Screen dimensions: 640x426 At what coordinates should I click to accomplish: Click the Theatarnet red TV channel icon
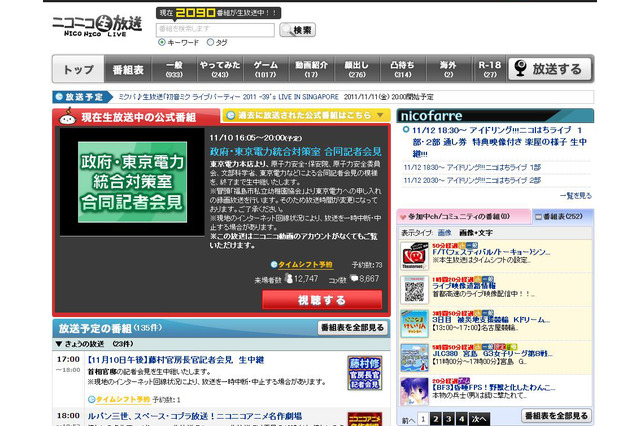(x=414, y=256)
